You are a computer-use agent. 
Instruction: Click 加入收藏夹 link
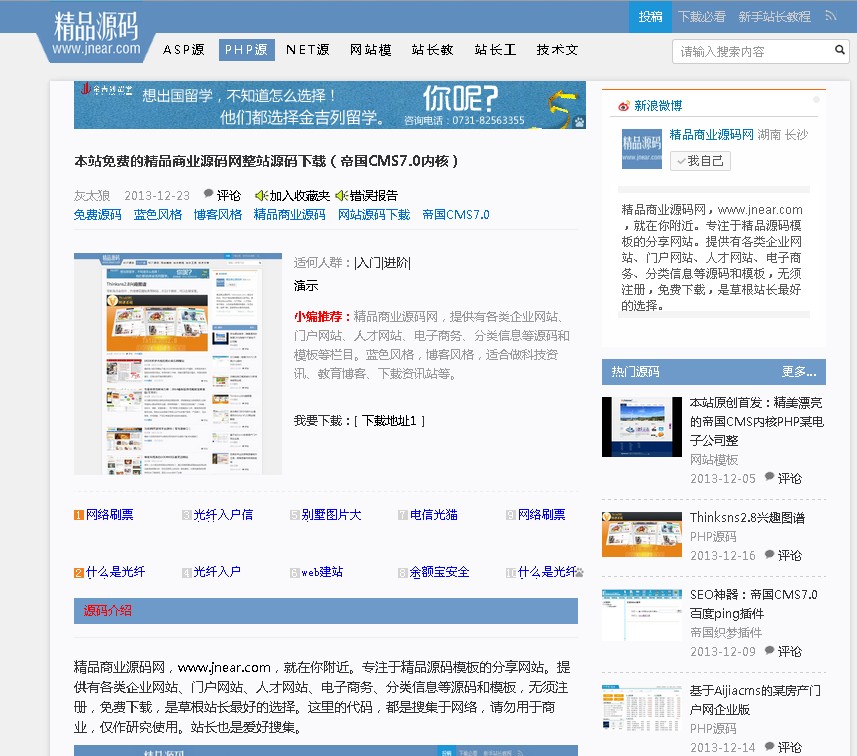pyautogui.click(x=300, y=195)
